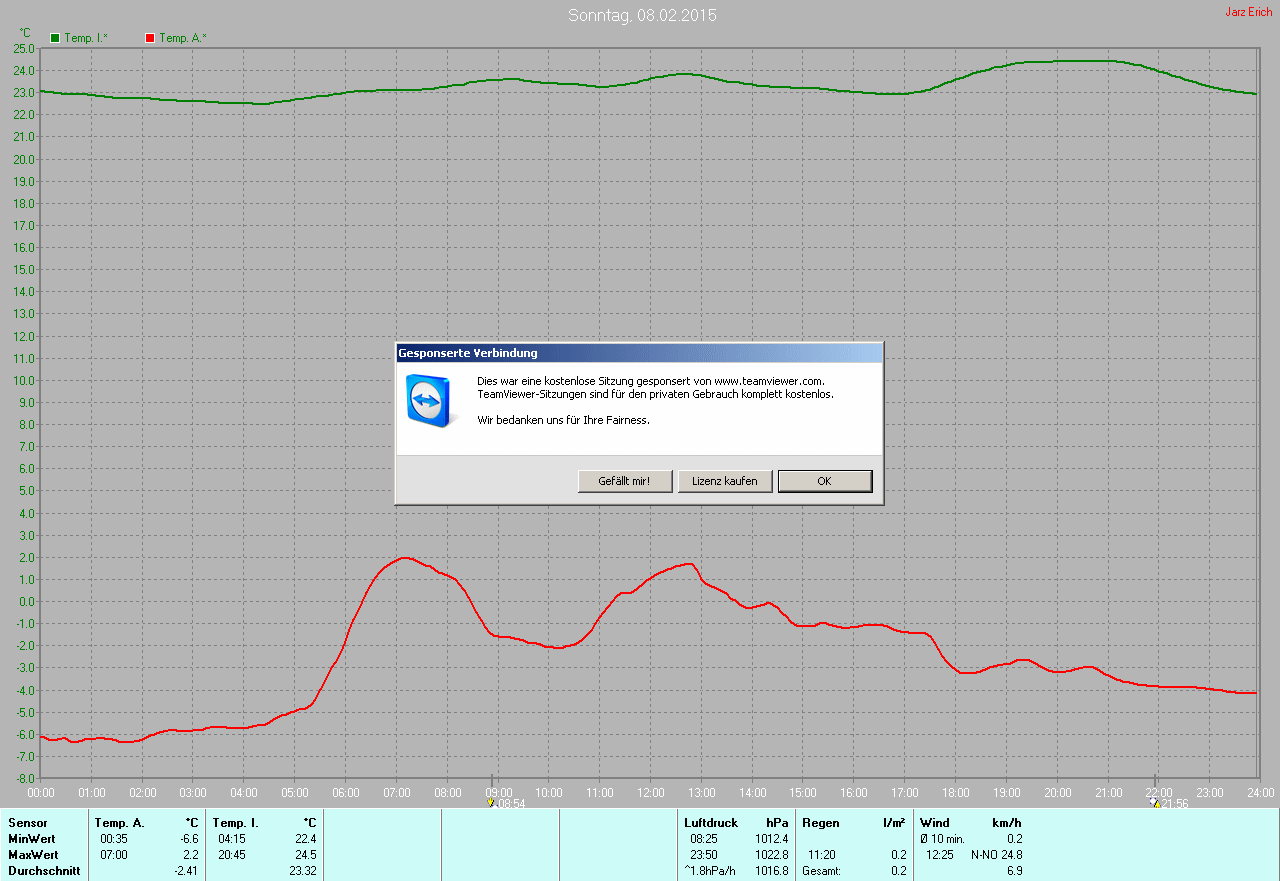1280x881 pixels.
Task: Click the Lizenz kaufen button
Action: pos(725,481)
